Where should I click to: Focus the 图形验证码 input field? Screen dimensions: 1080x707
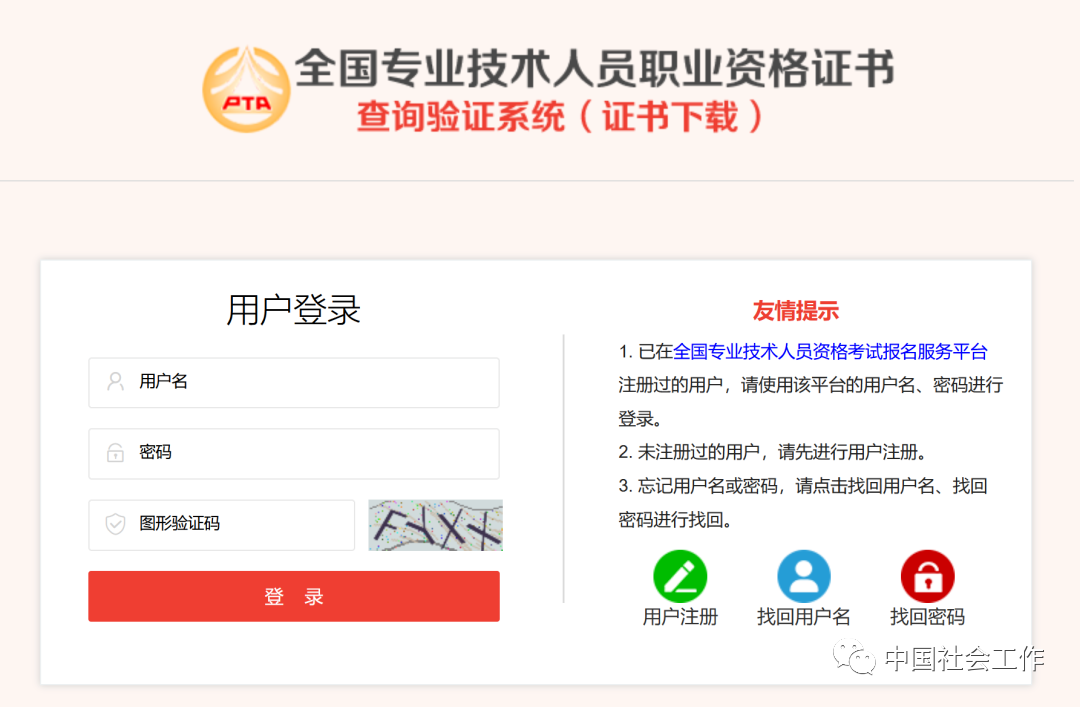coord(222,524)
